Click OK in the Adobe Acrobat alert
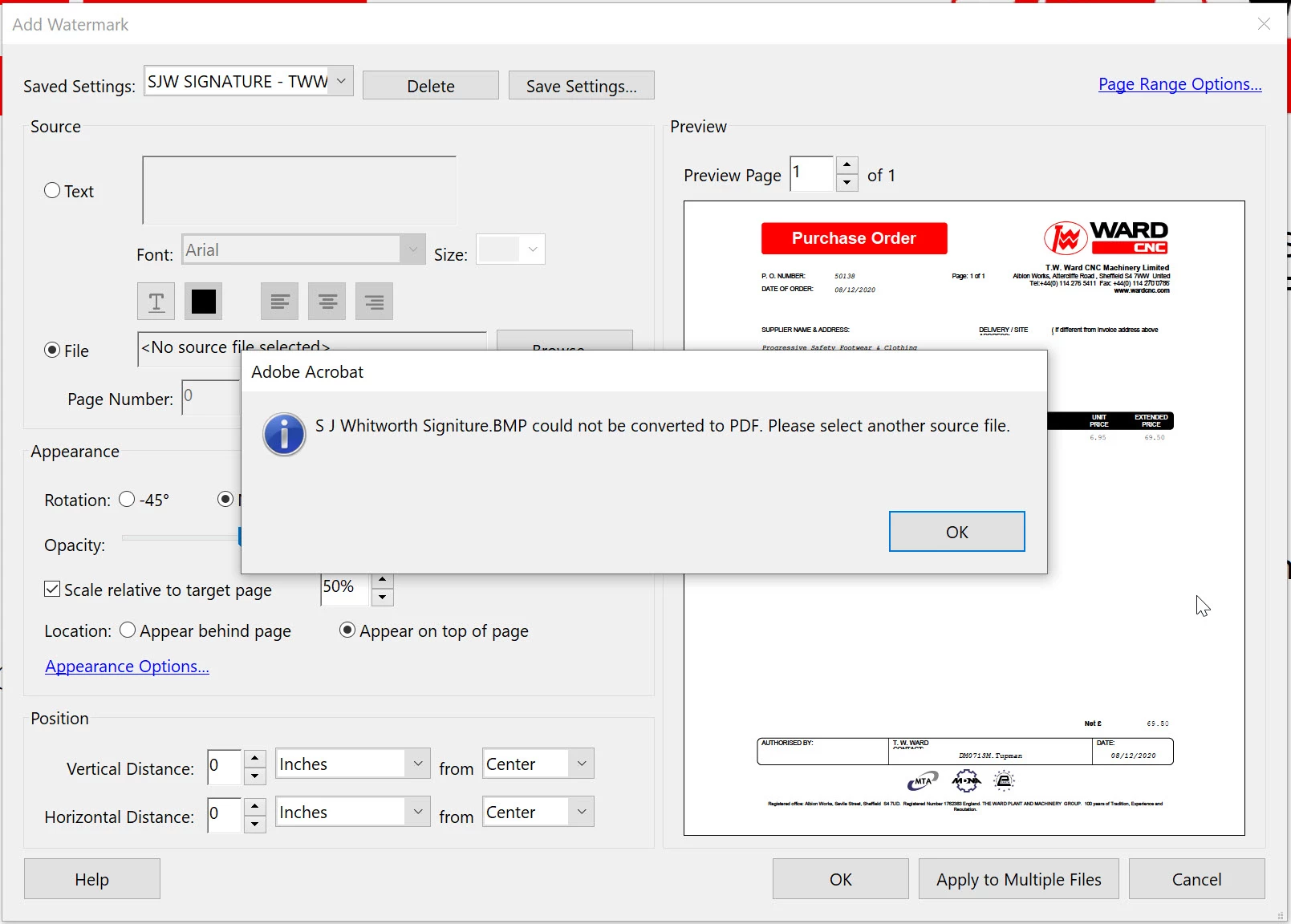 pos(956,531)
